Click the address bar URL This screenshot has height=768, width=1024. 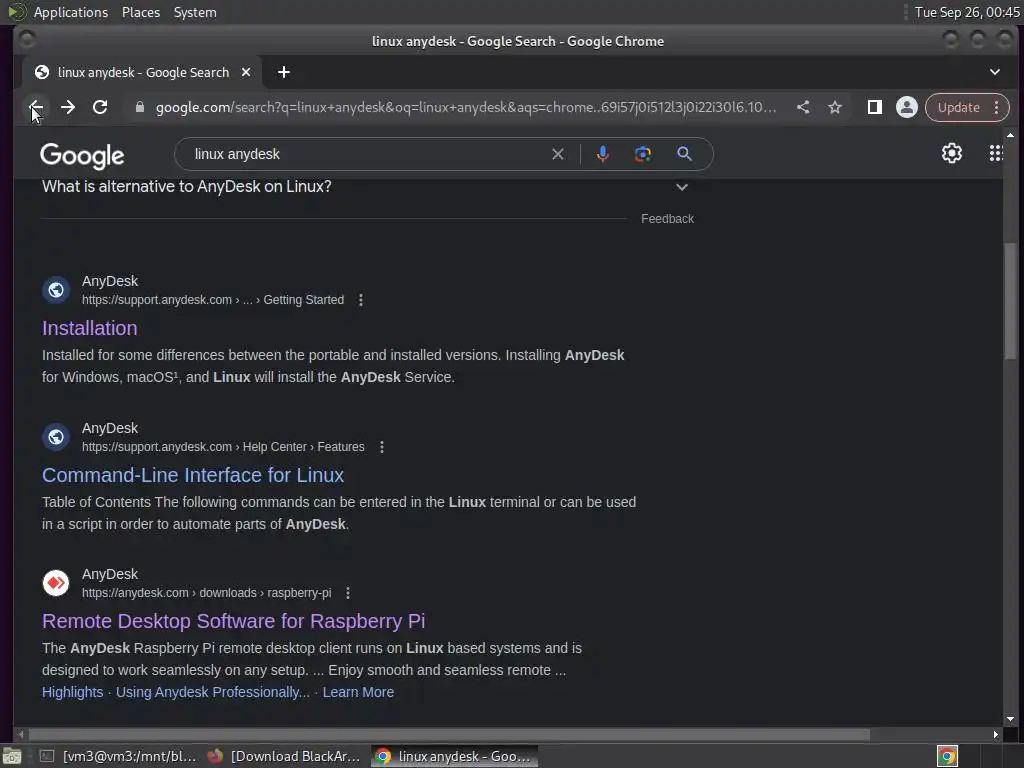click(466, 107)
